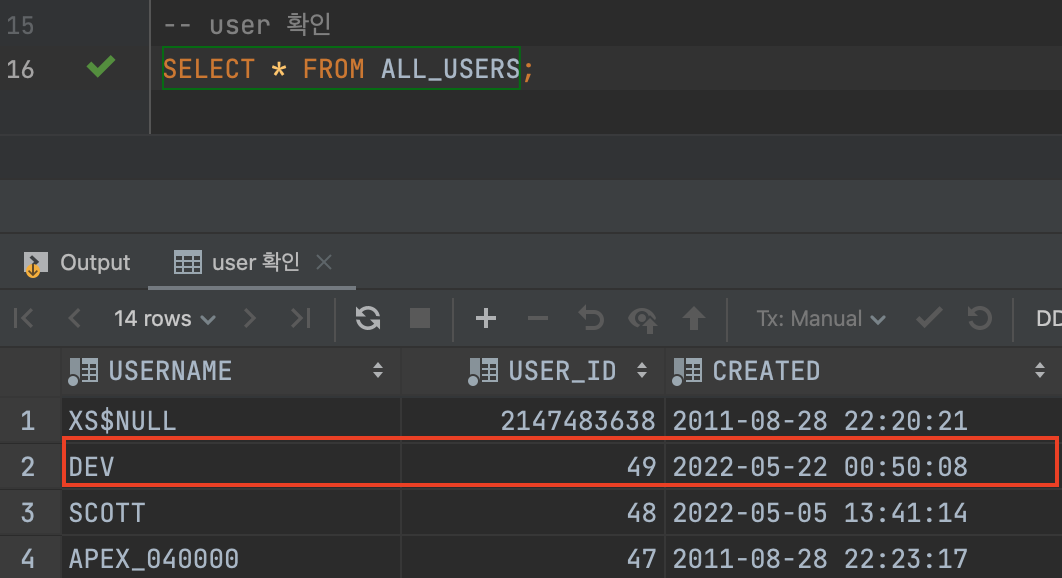Viewport: 1062px width, 578px height.
Task: Click the USERNAME column icon
Action: pos(83,371)
